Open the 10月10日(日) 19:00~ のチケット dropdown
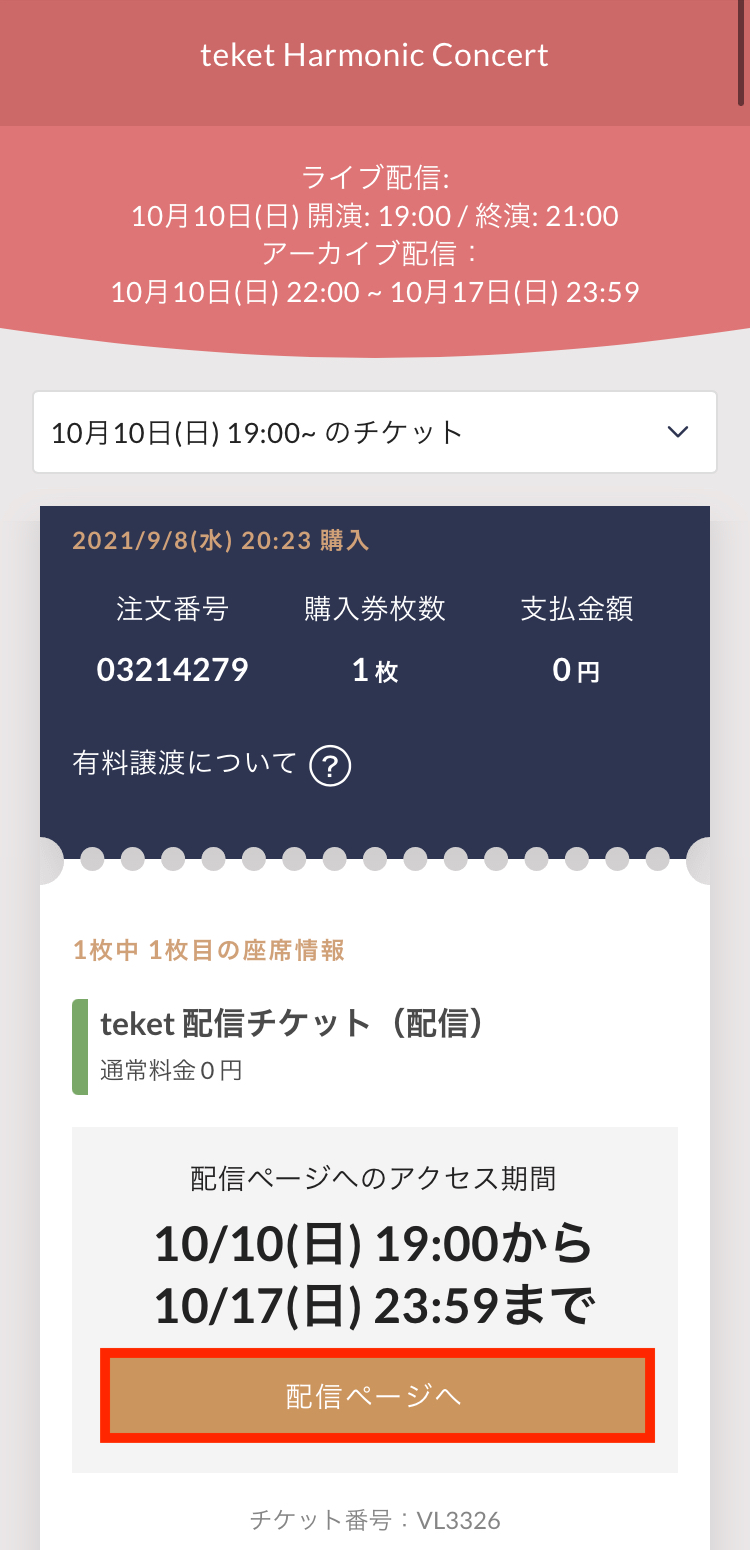The image size is (750, 1550). 374,432
